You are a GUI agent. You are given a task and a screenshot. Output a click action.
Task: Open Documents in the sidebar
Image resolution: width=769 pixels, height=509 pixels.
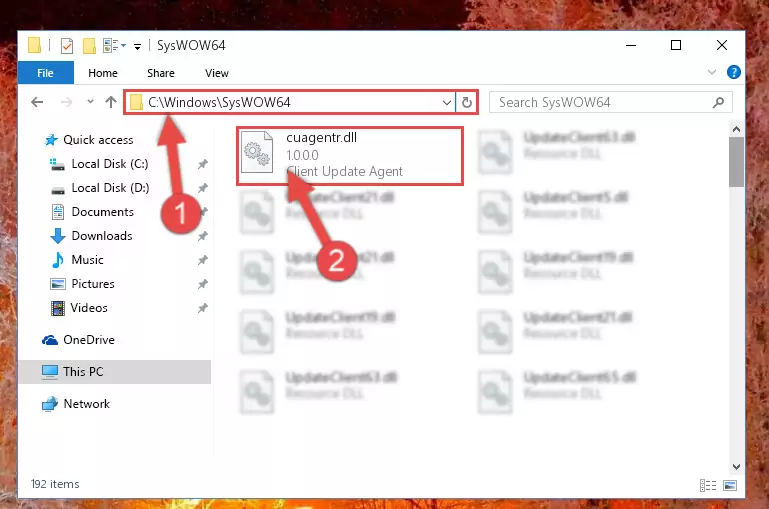point(103,212)
